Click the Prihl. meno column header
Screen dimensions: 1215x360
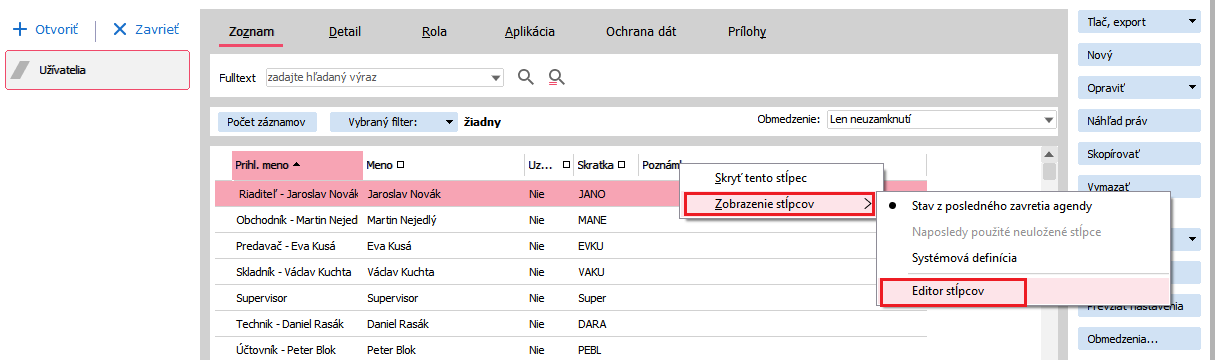click(297, 165)
